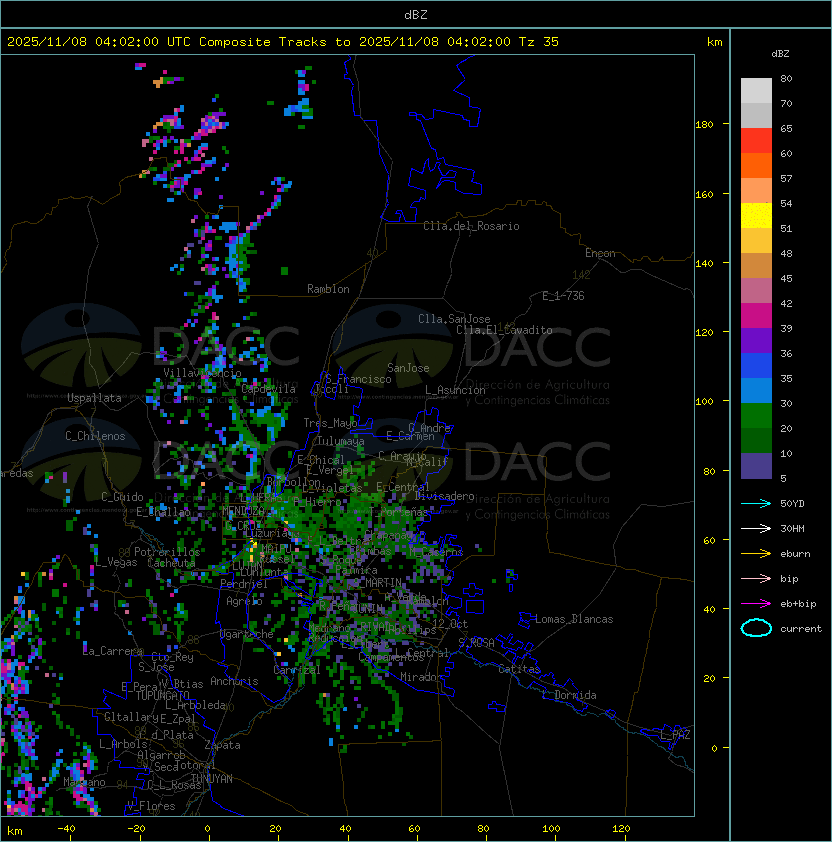Click the green 30 dBZ color swatch
The height and width of the screenshot is (842, 832).
[x=756, y=416]
